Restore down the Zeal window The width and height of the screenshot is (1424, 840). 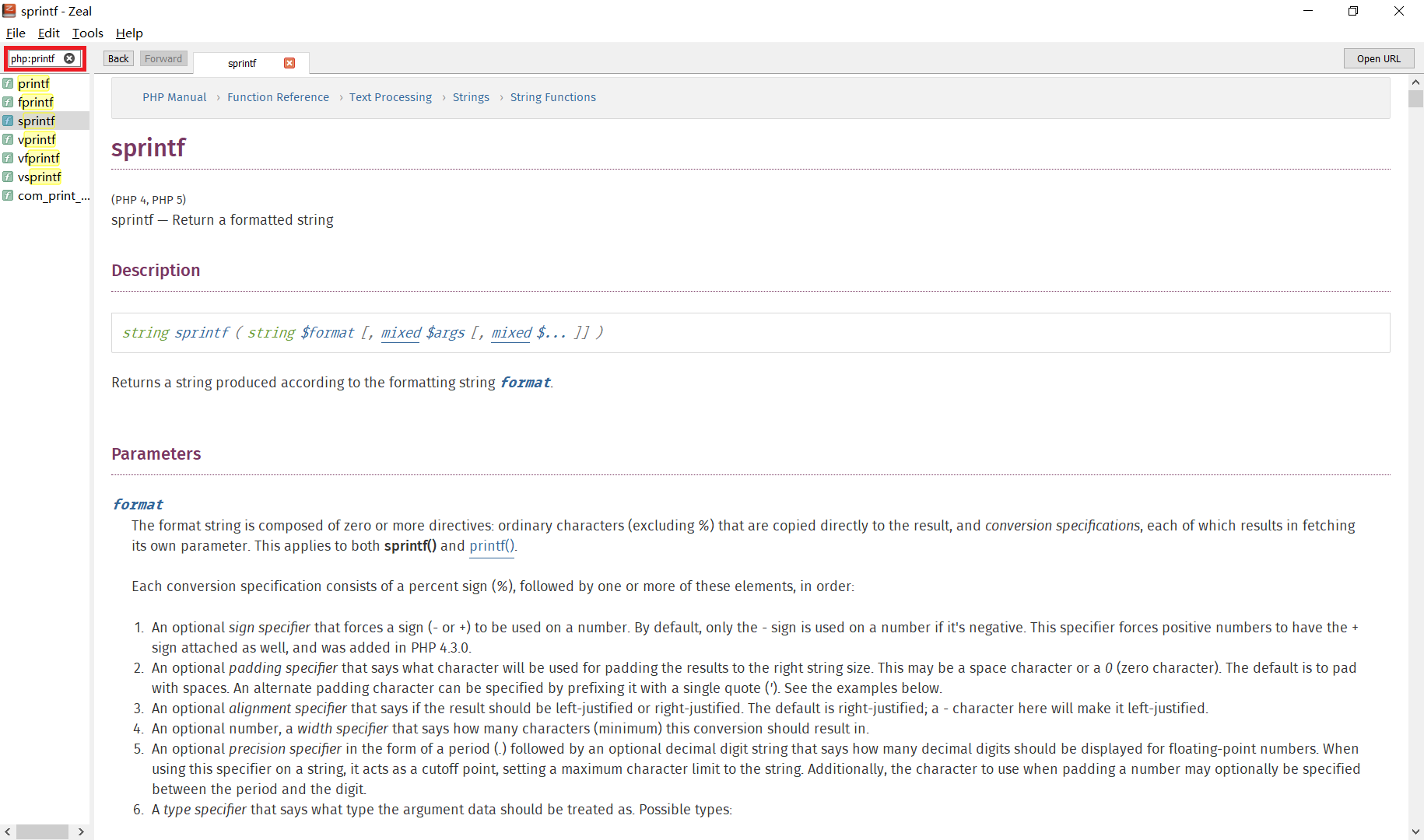pyautogui.click(x=1353, y=11)
